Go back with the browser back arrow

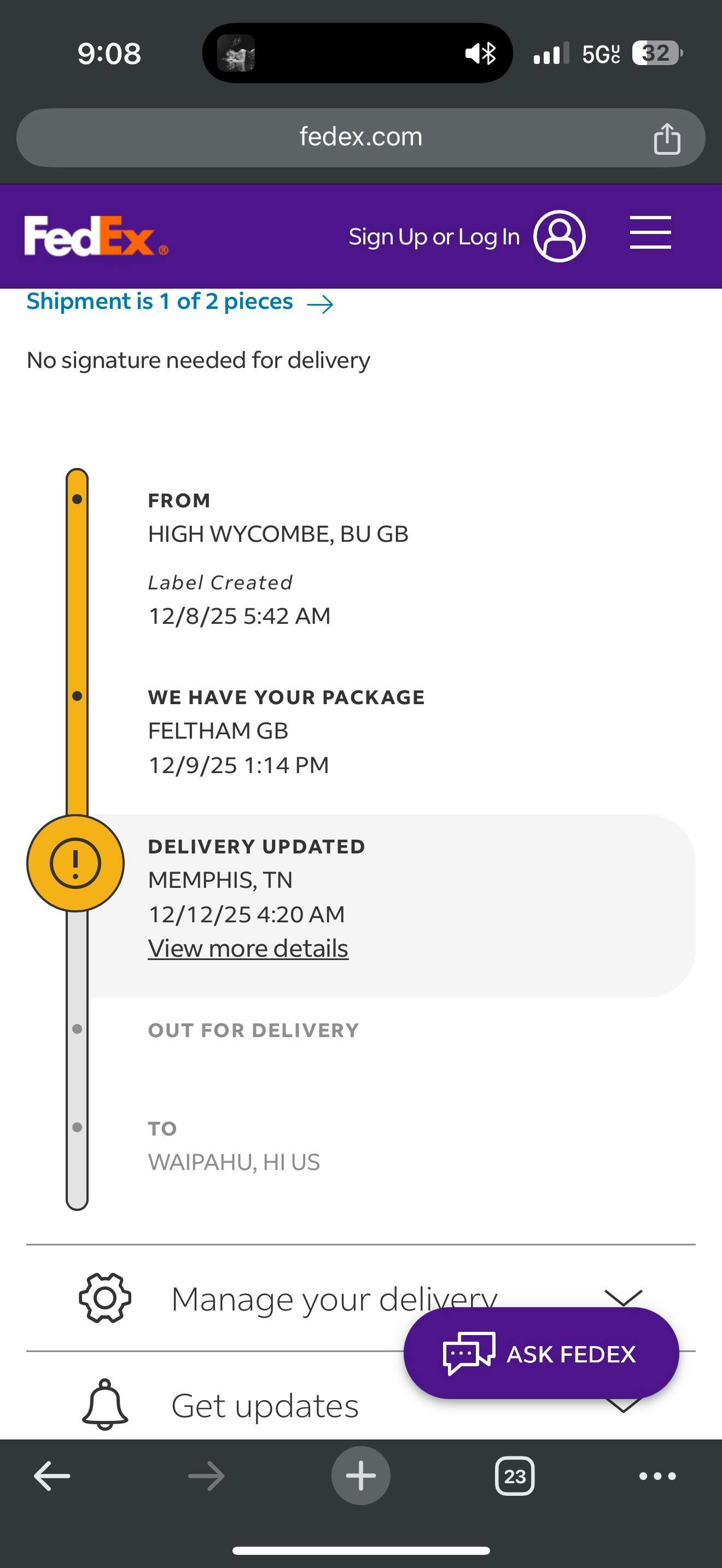tap(52, 1476)
